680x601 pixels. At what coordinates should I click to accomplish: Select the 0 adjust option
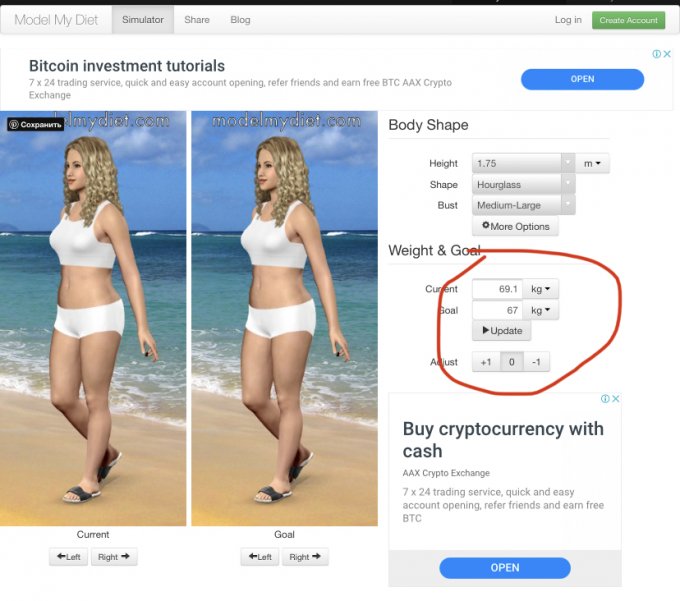[x=512, y=362]
